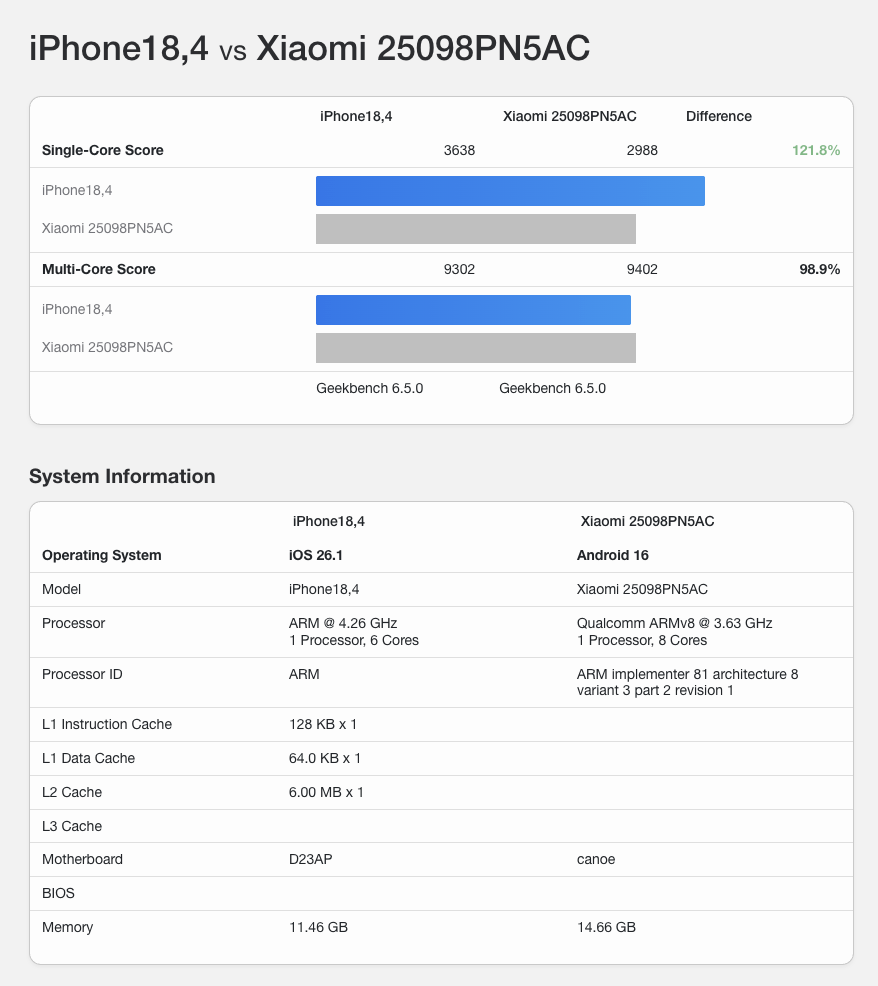Click the Difference column header
This screenshot has height=986, width=878.
[x=718, y=116]
